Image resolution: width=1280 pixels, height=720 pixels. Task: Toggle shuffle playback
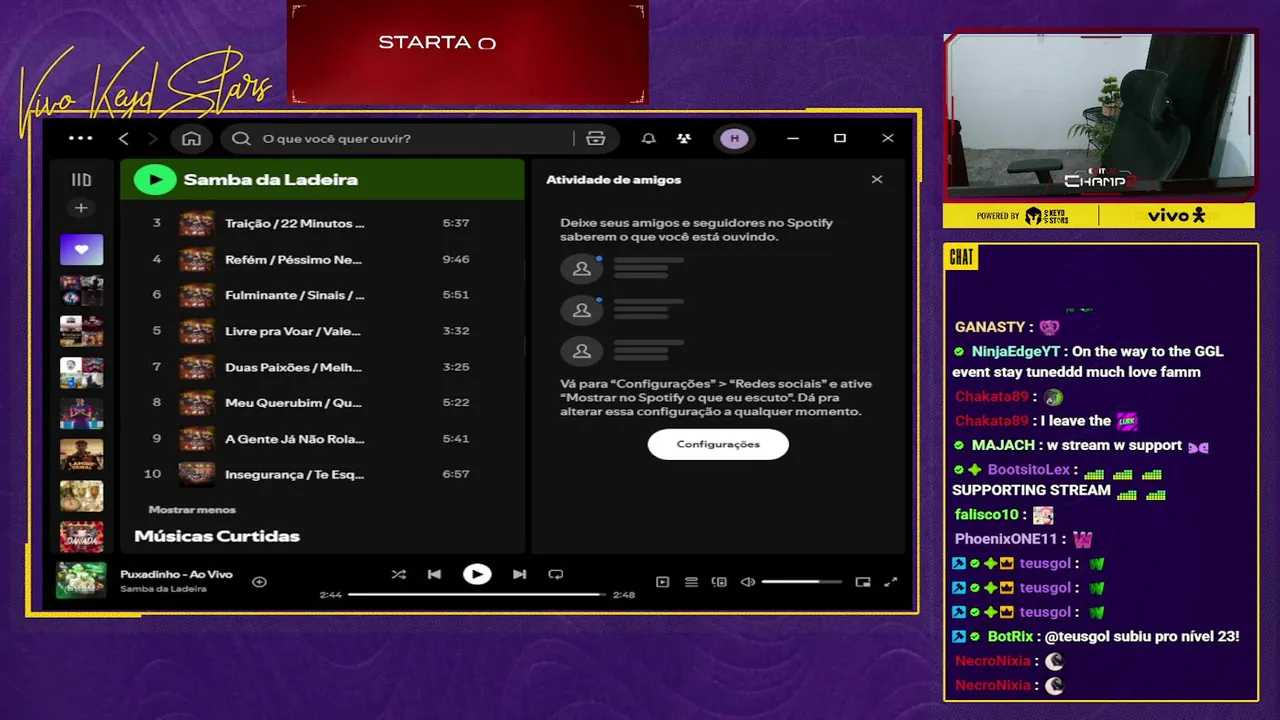(x=398, y=574)
